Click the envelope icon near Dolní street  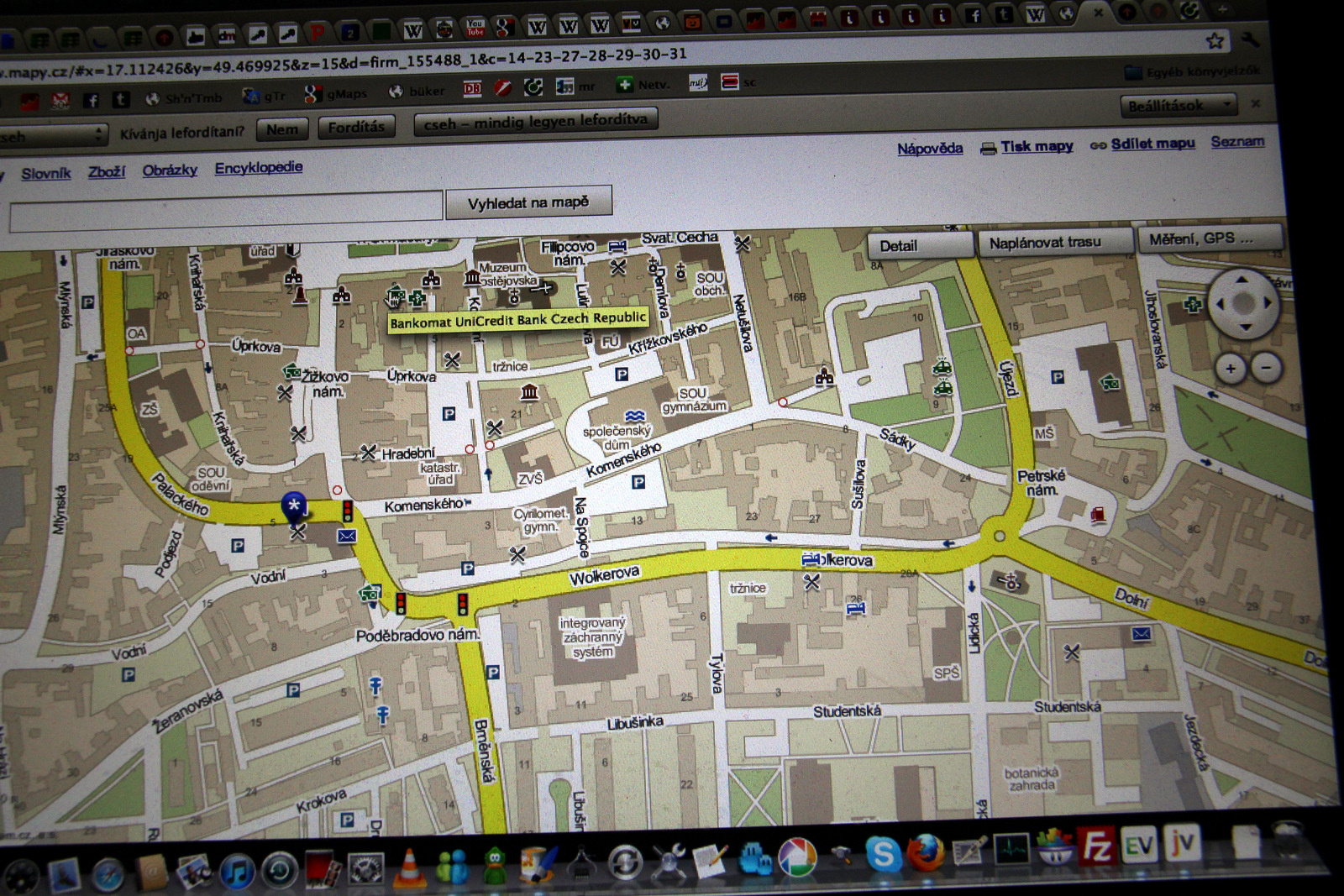tap(1141, 633)
